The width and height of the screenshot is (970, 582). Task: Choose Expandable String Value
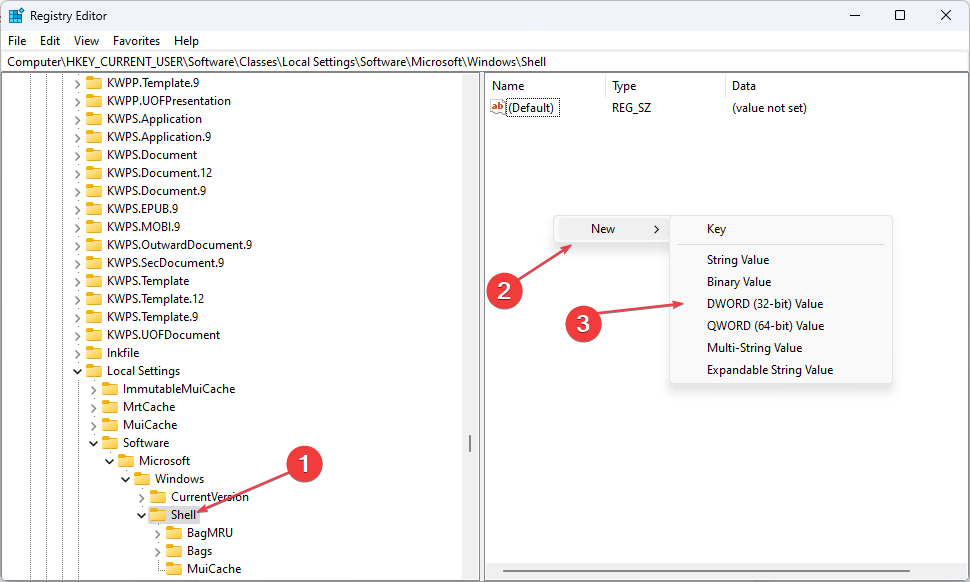tap(781, 370)
